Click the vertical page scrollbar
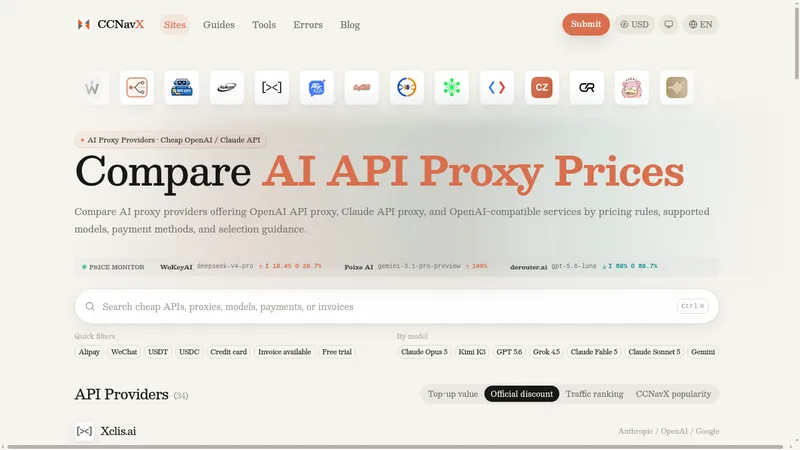The width and height of the screenshot is (800, 450). point(796,41)
